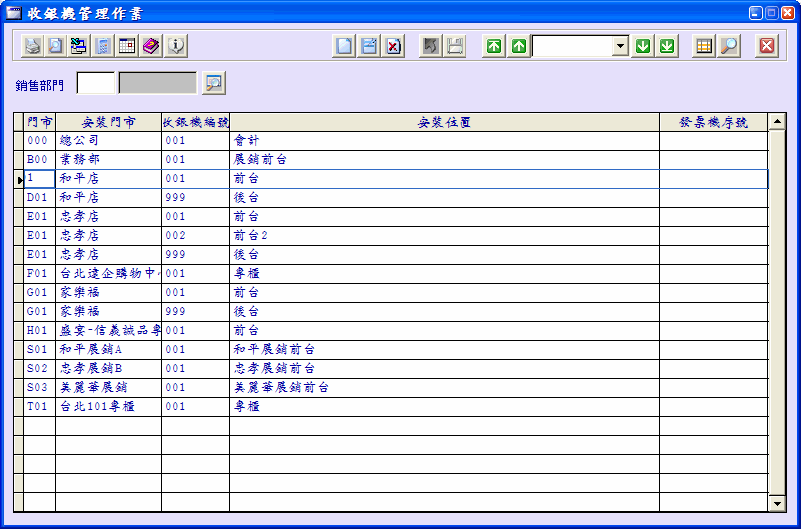801x529 pixels.
Task: Jump to last record with green arrow
Action: tap(667, 46)
